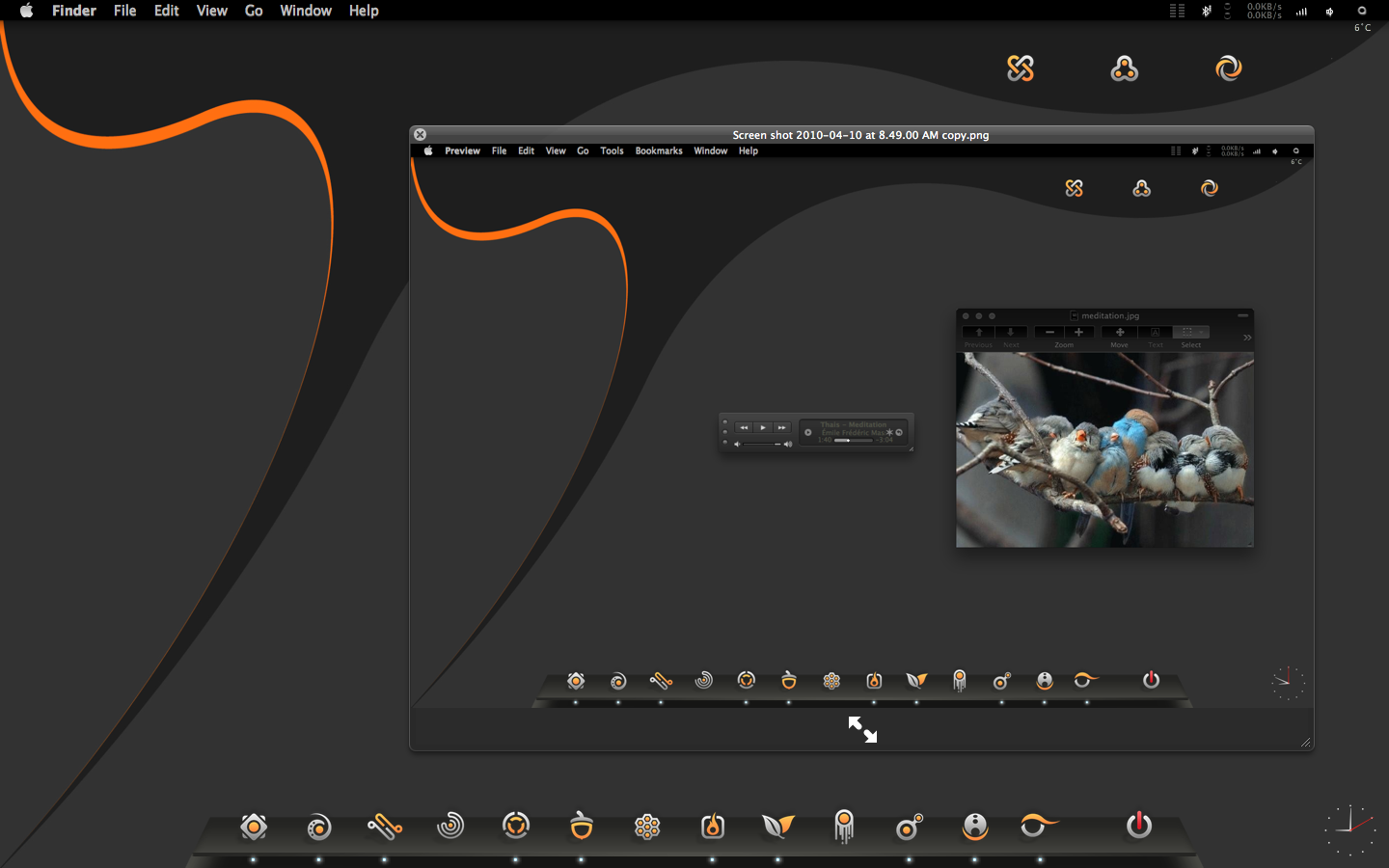The image size is (1389, 868).
Task: Launch the flame-in-square icon in the main Dock
Action: tap(713, 826)
